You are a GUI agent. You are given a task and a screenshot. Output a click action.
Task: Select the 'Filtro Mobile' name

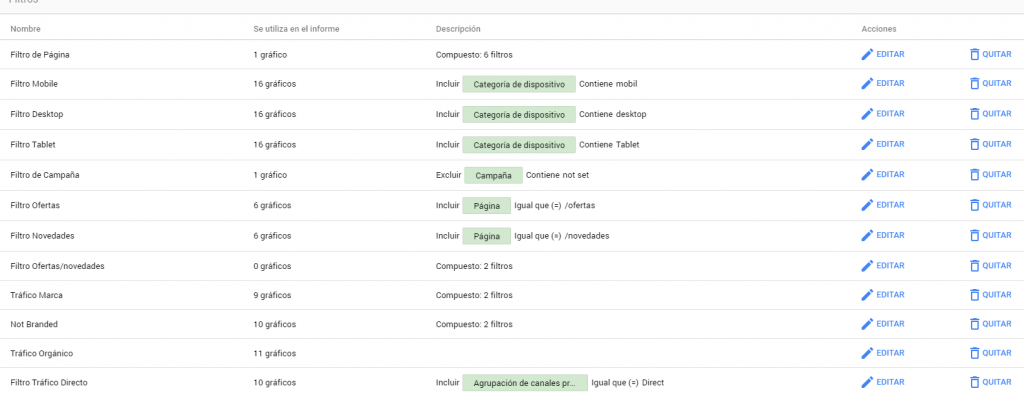pyautogui.click(x=35, y=84)
